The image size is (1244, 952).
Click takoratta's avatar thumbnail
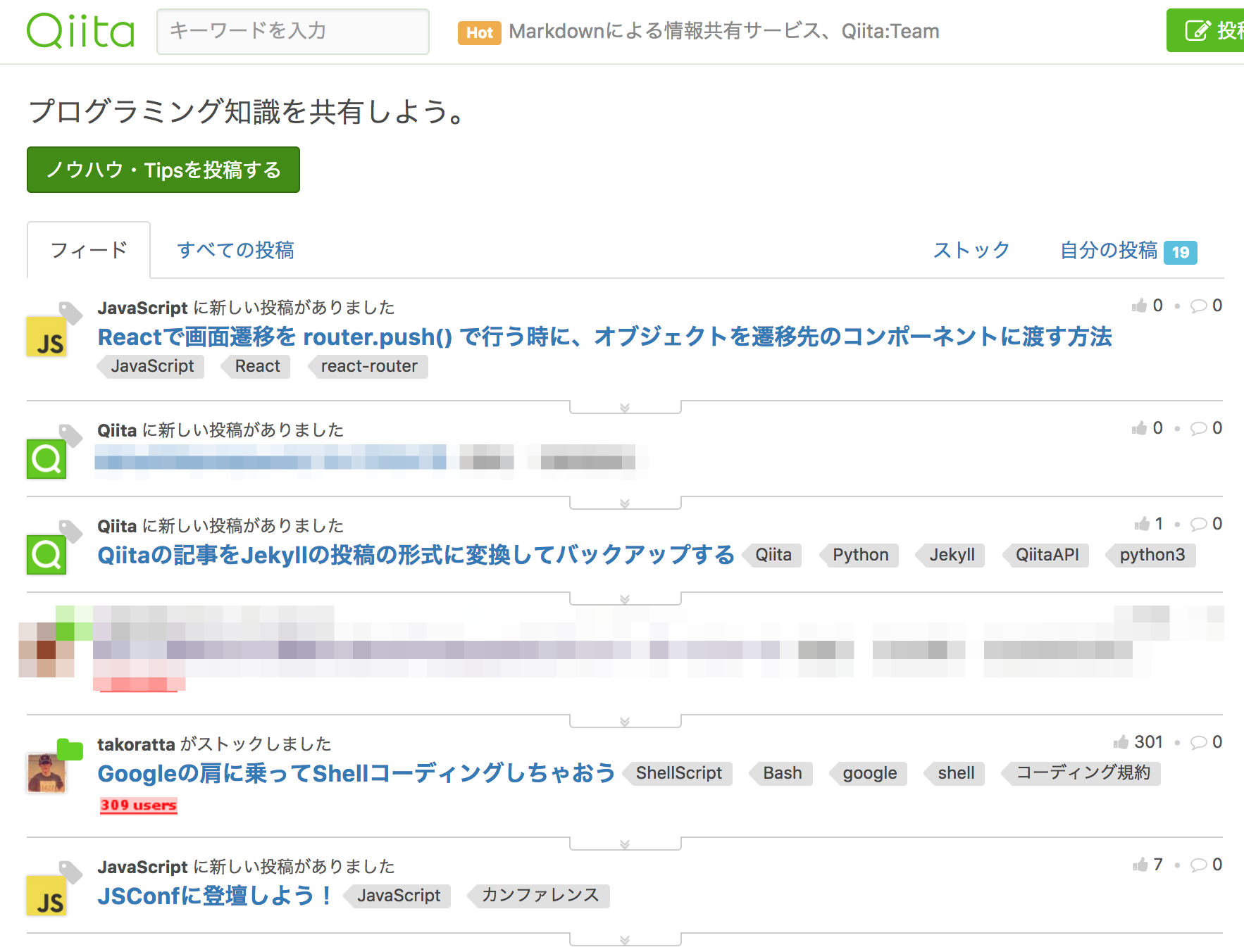[x=46, y=772]
